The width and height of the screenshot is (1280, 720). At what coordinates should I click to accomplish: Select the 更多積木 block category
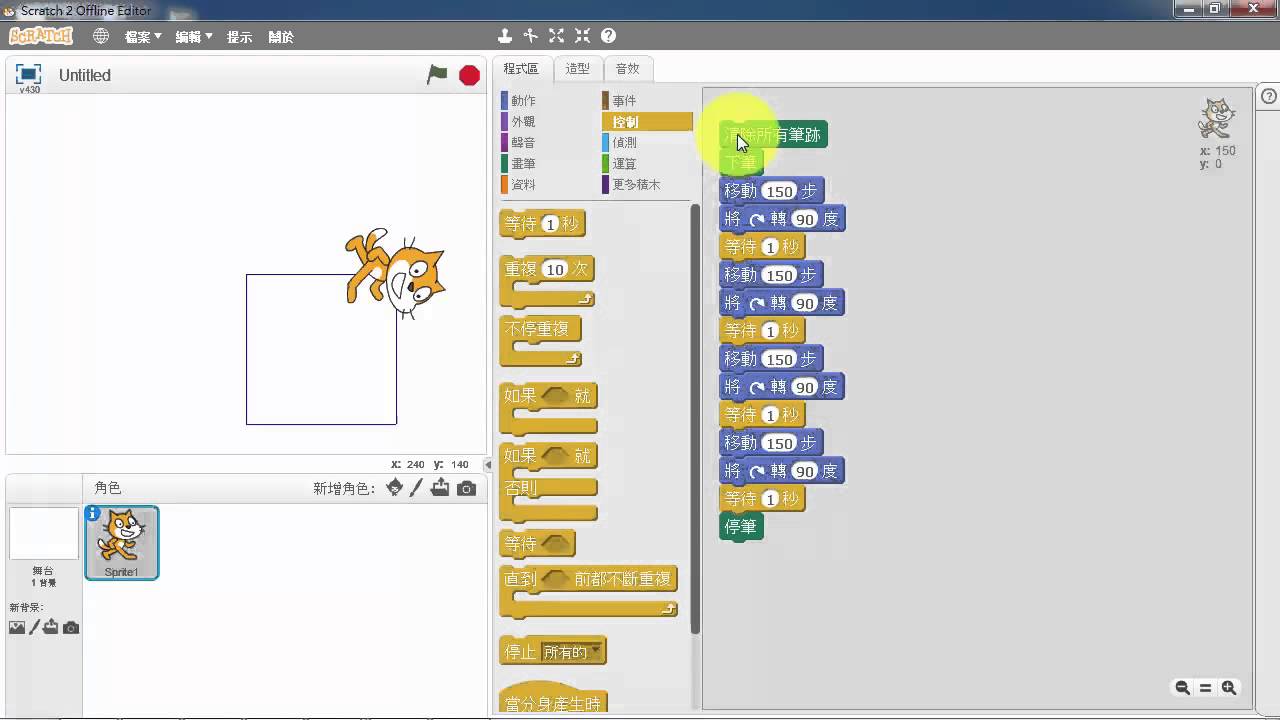click(647, 185)
